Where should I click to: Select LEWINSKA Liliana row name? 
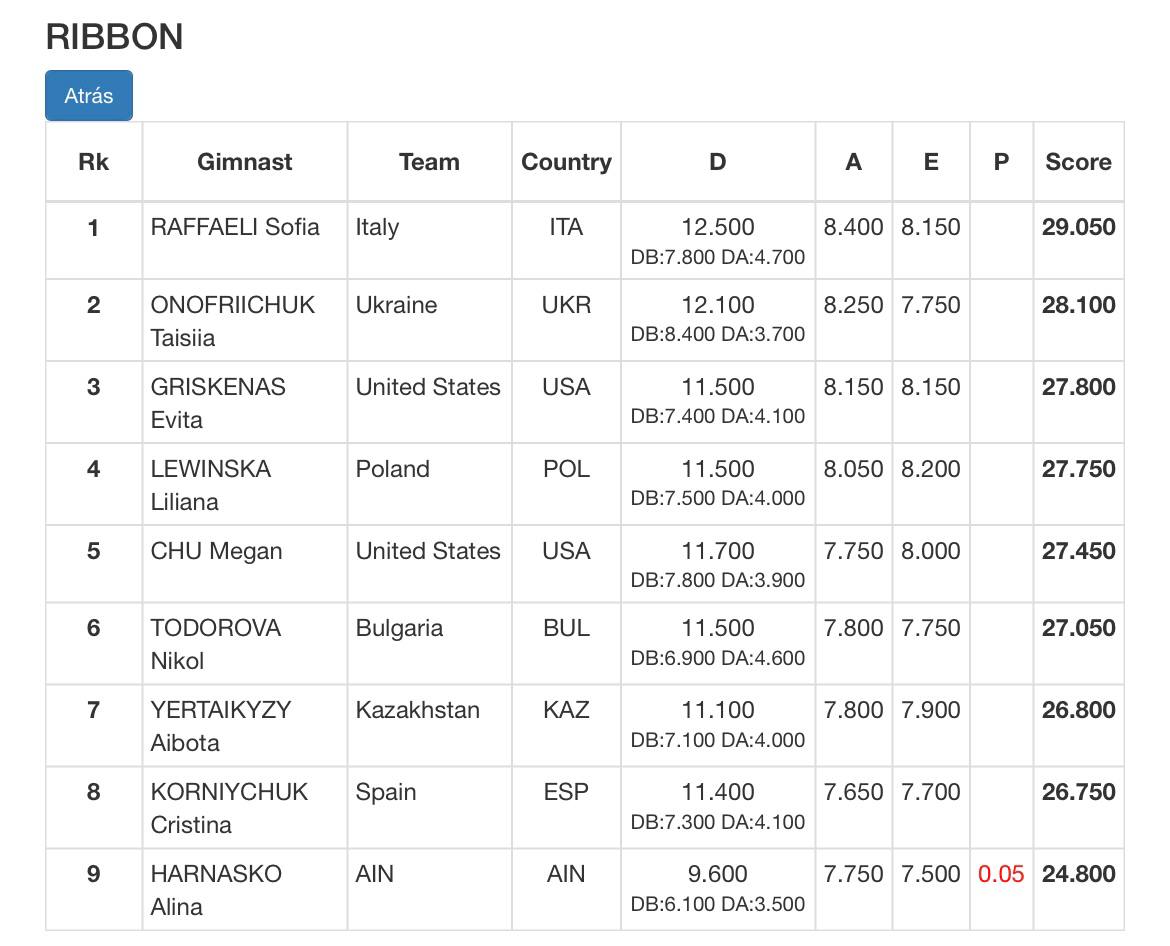click(x=210, y=485)
